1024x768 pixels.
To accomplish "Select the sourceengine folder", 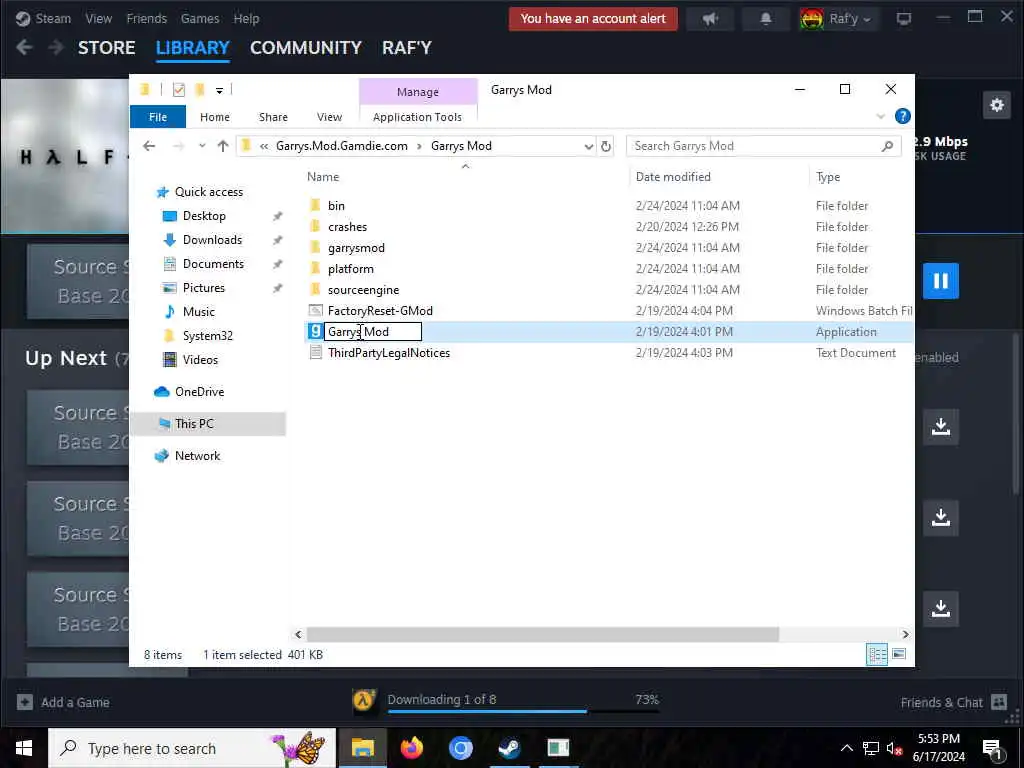I will click(363, 289).
